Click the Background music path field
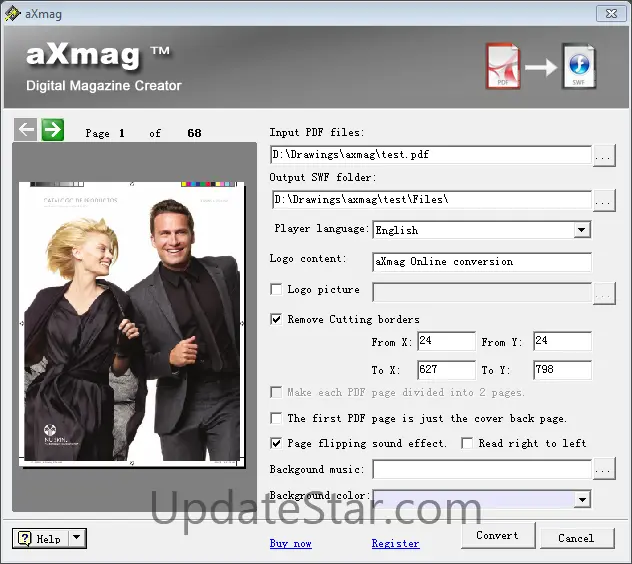632x564 pixels. [482, 469]
